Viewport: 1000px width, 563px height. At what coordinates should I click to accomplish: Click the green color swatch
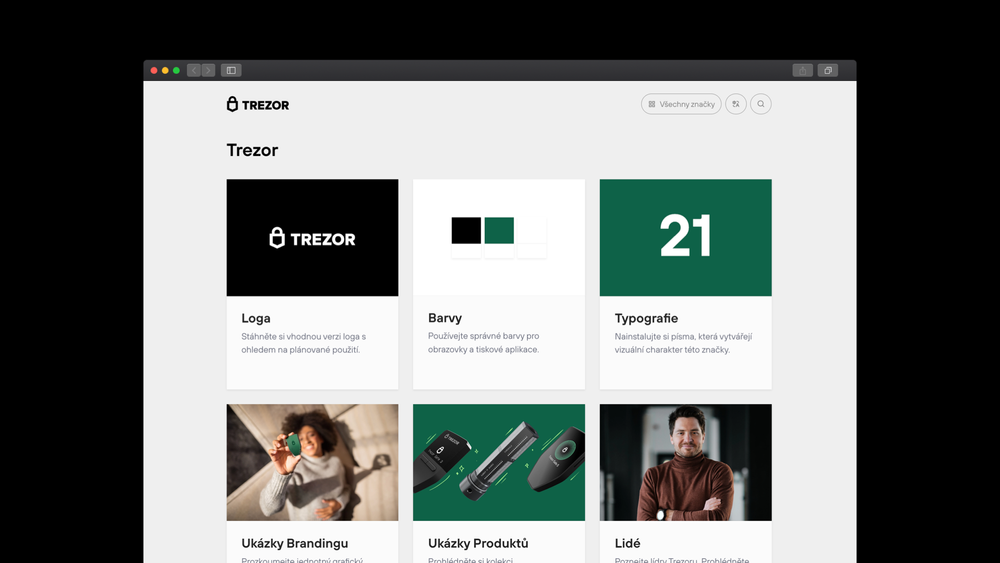pyautogui.click(x=499, y=230)
